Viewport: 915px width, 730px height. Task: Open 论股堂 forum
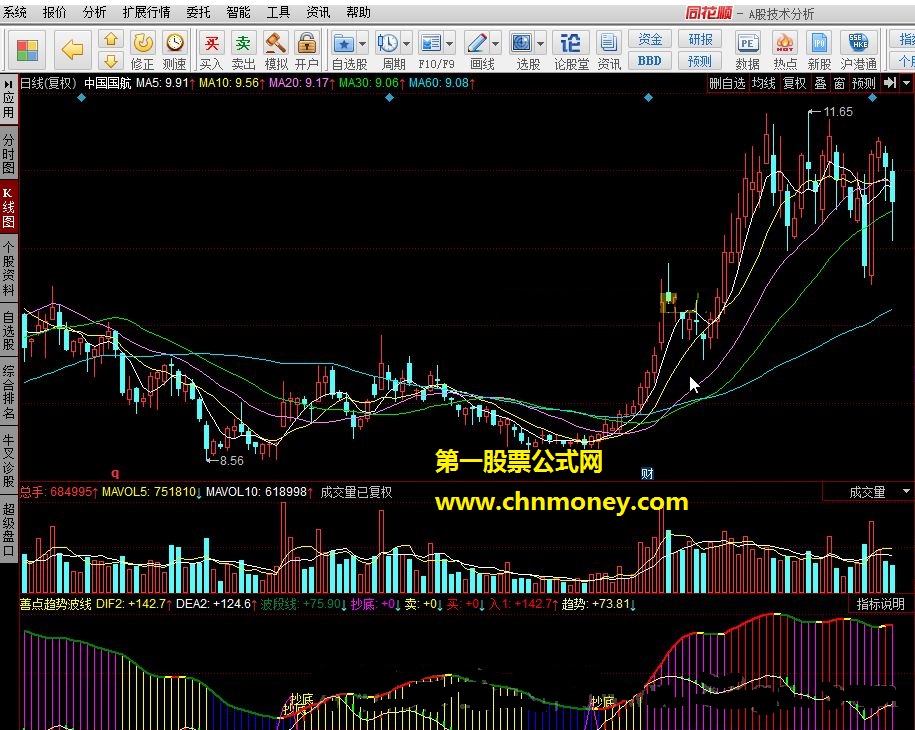tap(571, 50)
